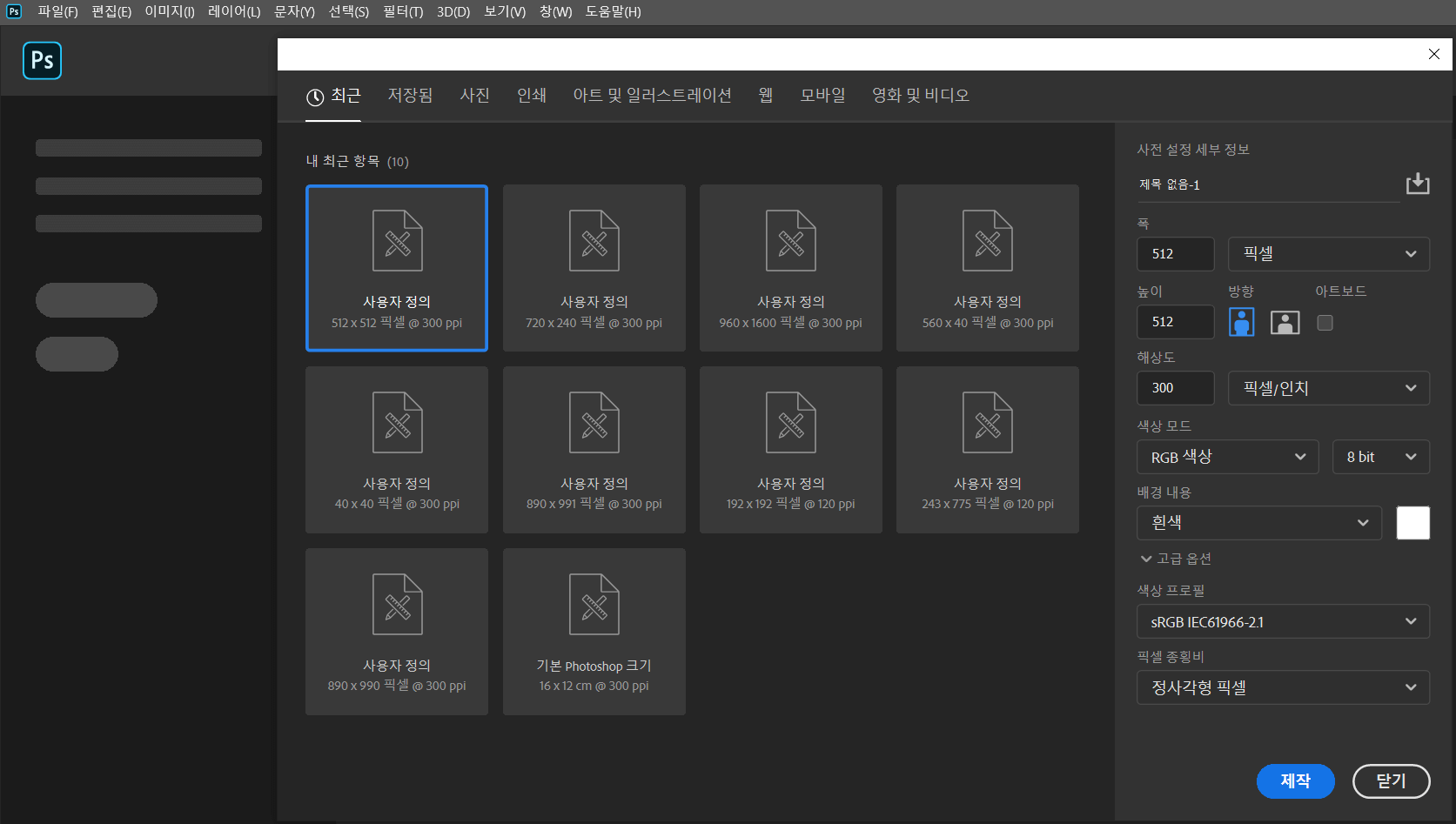
Task: Open the sRGB IEC61966-2.1 color profile dropdown
Action: [1284, 621]
